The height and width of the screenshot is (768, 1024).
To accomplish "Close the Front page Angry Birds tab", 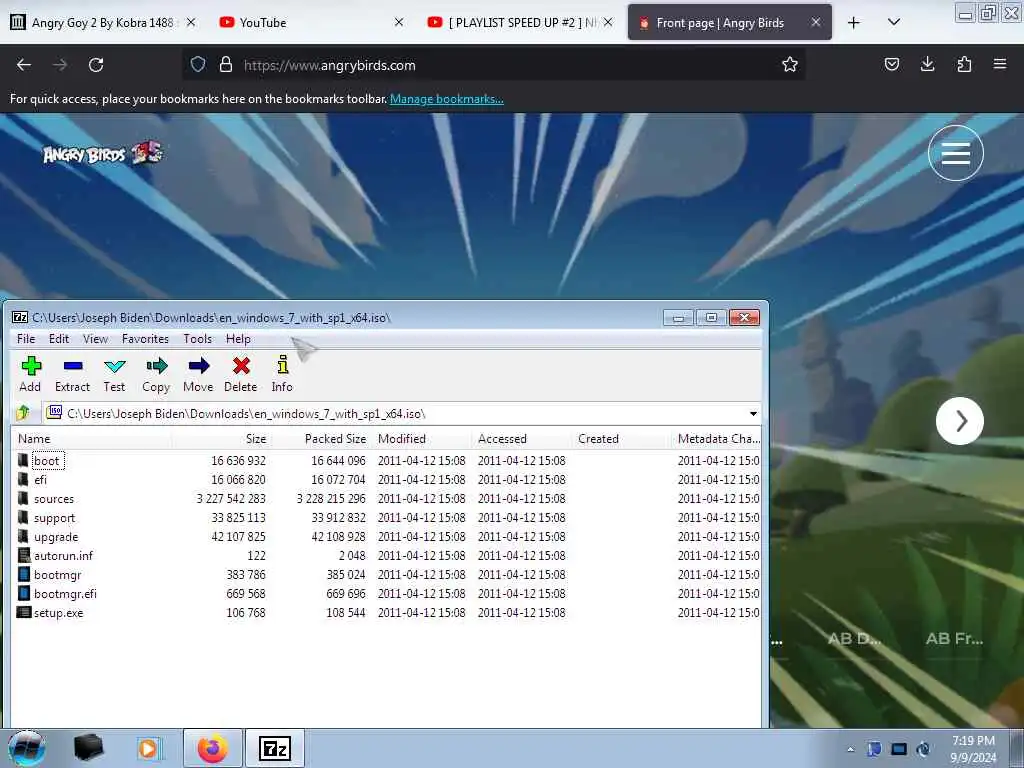I will coord(816,22).
